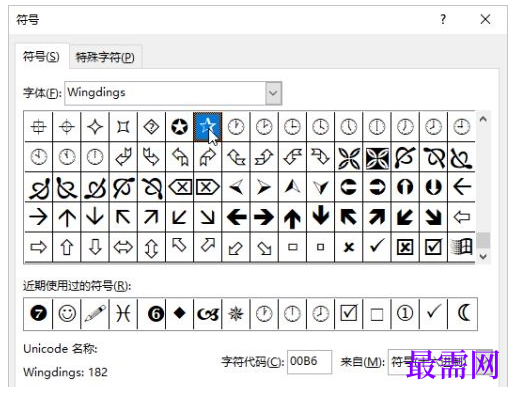This screenshot has height=396, width=518.
Task: Pick the black four-petal flower on white symbol
Action: (x=349, y=157)
